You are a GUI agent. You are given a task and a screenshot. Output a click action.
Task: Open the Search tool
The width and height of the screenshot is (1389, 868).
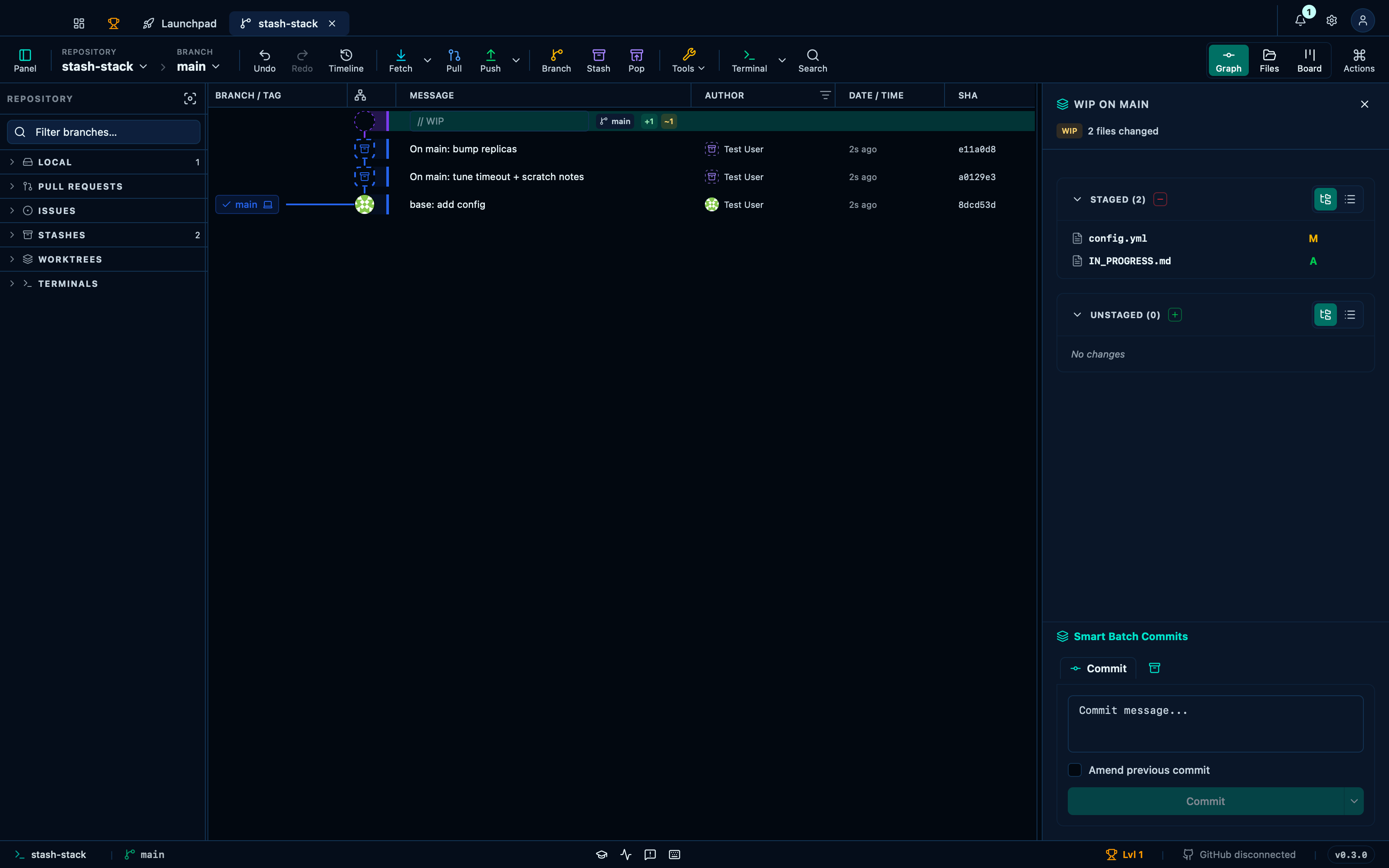(x=813, y=60)
